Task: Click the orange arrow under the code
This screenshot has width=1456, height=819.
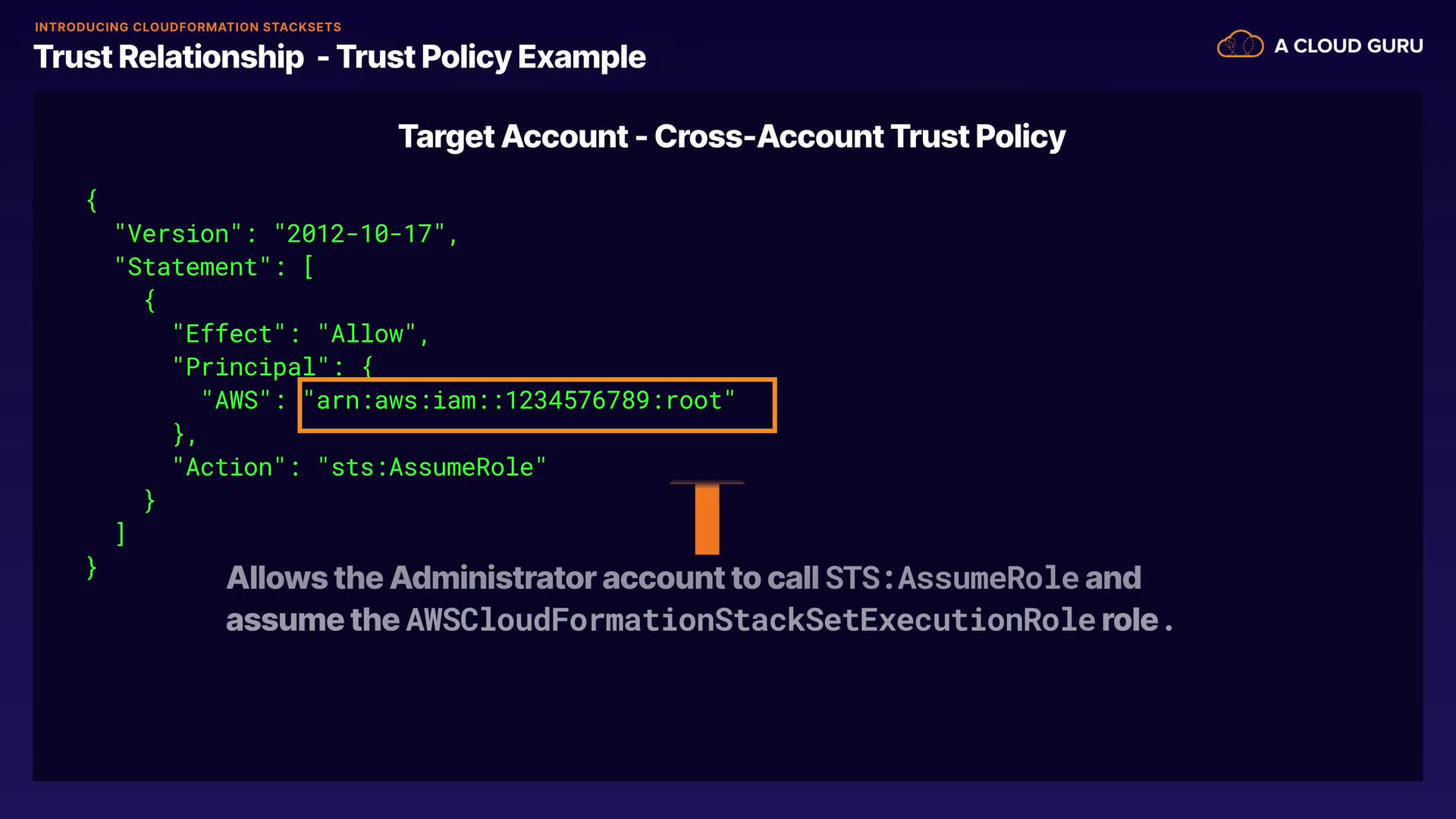Action: (707, 519)
